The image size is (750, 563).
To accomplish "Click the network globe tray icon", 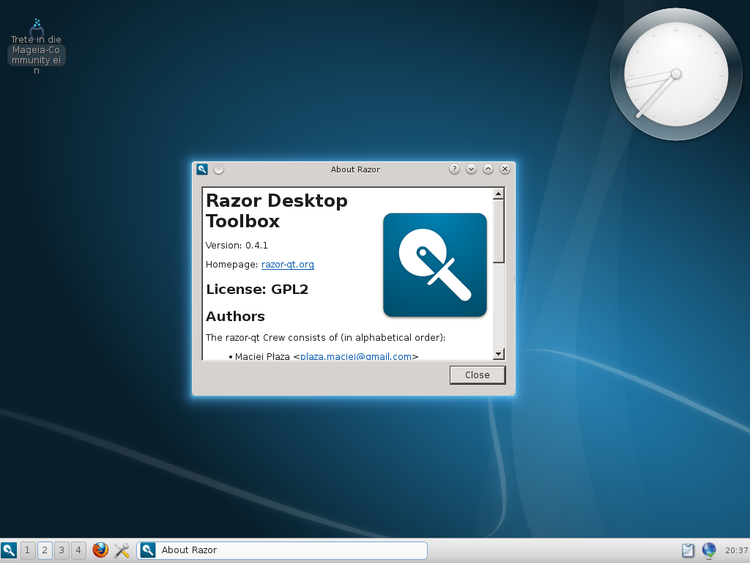I will pyautogui.click(x=709, y=550).
